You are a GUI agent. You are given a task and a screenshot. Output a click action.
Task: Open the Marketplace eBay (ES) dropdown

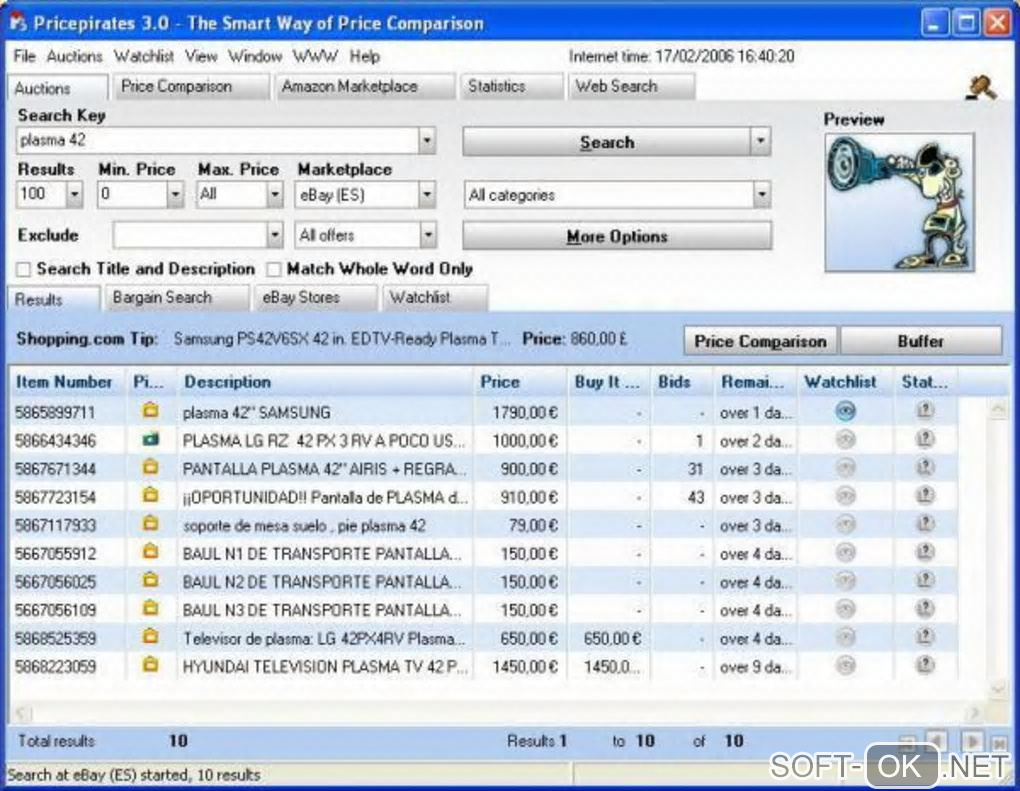point(427,196)
